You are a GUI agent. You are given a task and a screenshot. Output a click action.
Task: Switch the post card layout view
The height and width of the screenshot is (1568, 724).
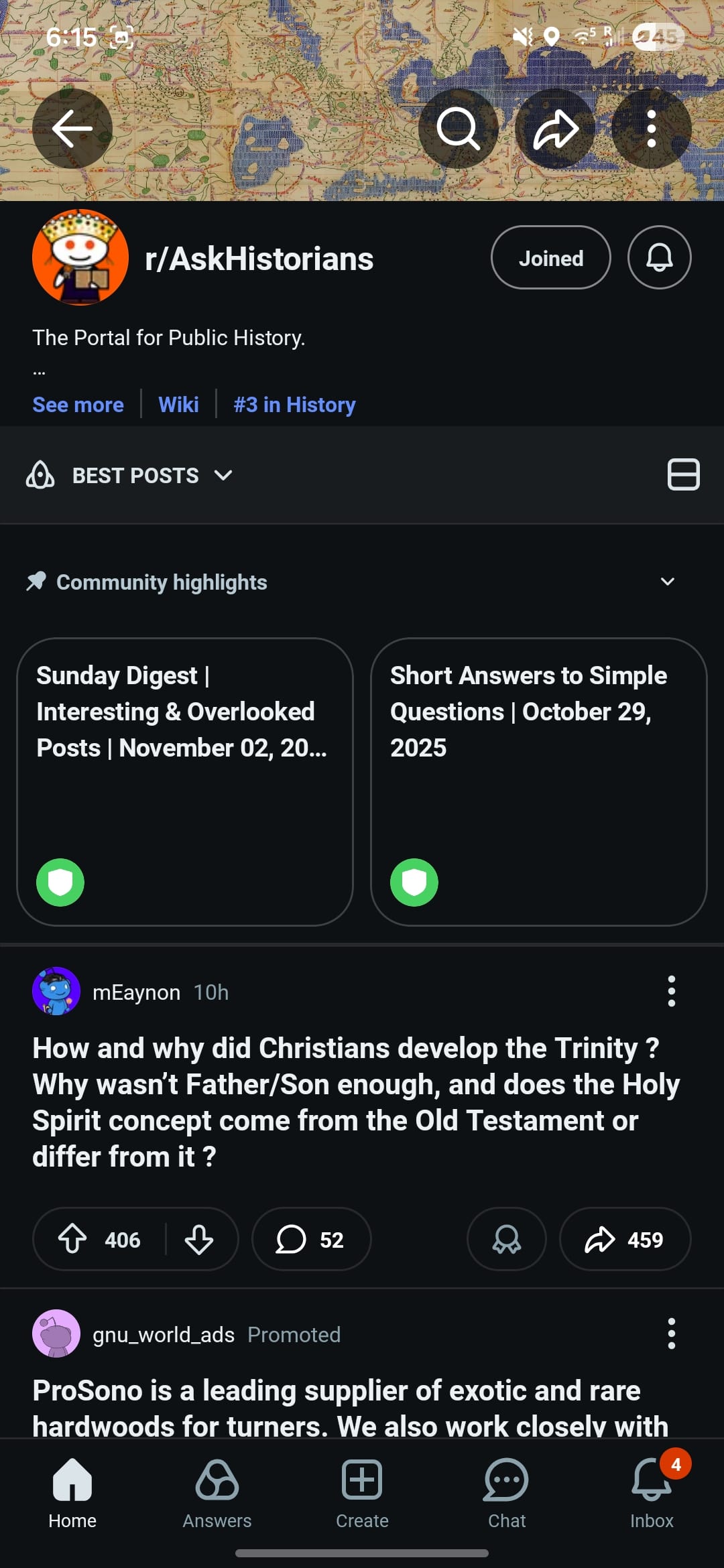point(683,475)
